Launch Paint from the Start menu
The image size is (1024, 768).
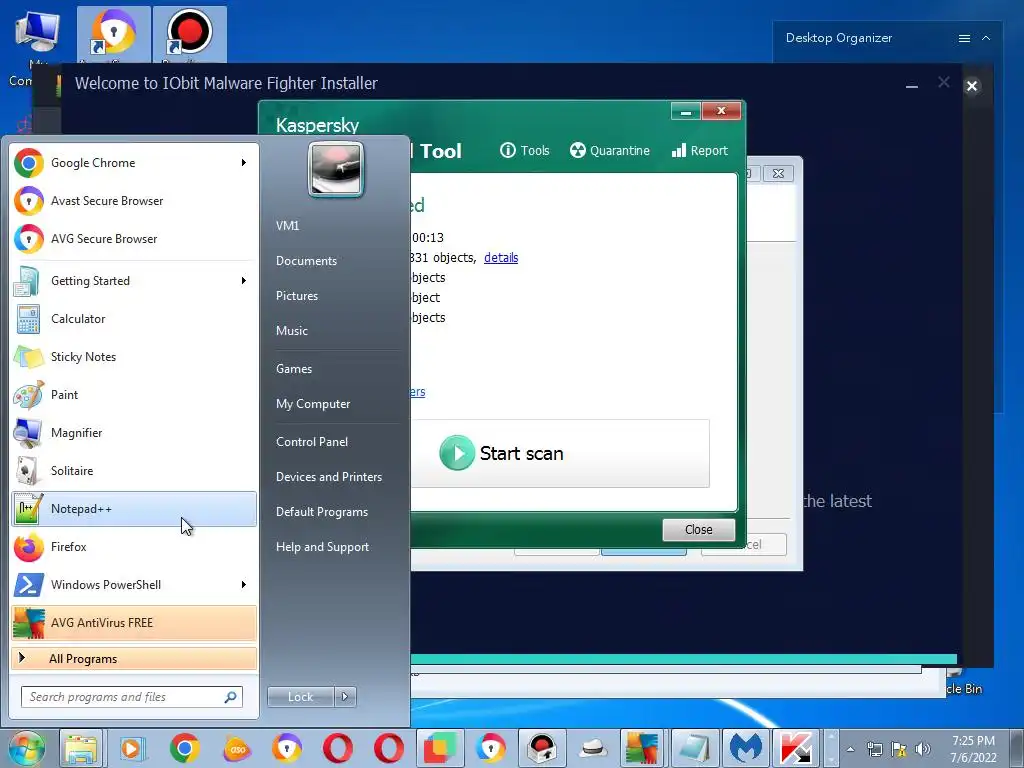[134, 394]
